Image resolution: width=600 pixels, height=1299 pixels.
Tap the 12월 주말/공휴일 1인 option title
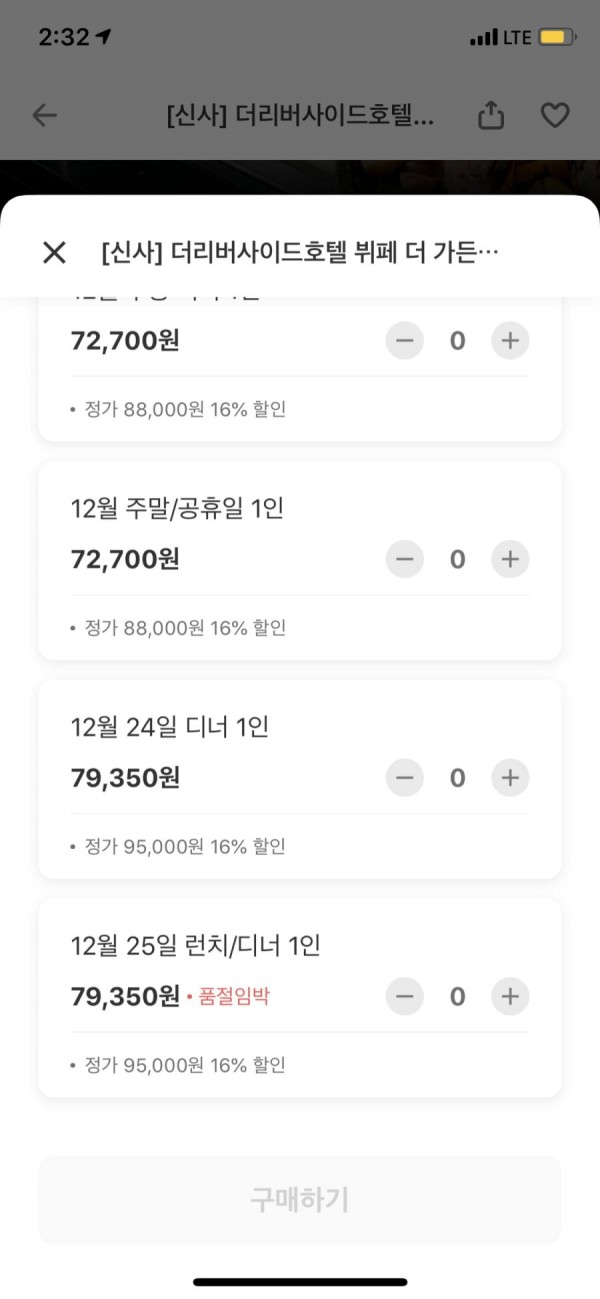click(x=178, y=509)
